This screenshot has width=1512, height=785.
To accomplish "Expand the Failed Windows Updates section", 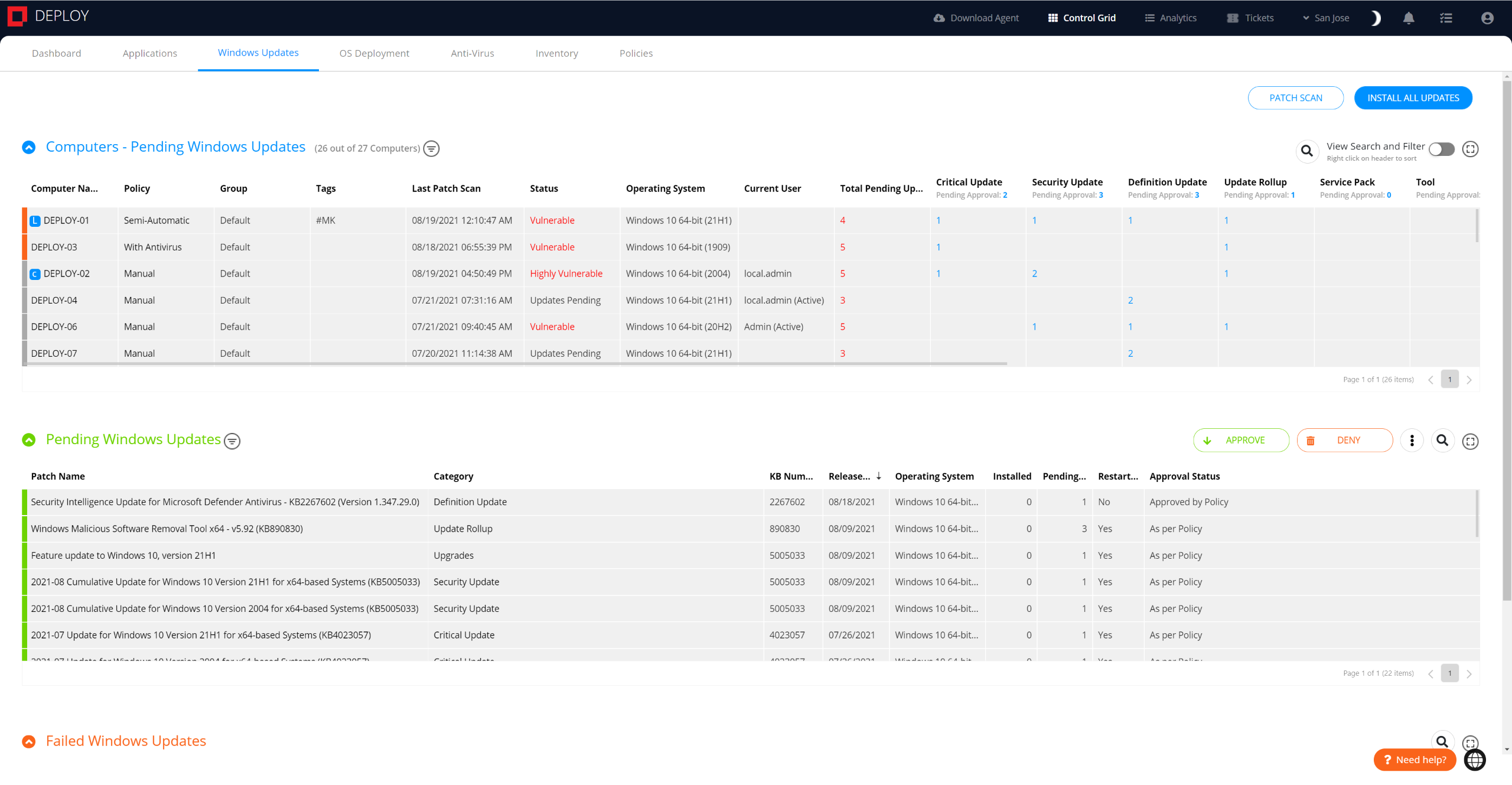I will tap(29, 741).
